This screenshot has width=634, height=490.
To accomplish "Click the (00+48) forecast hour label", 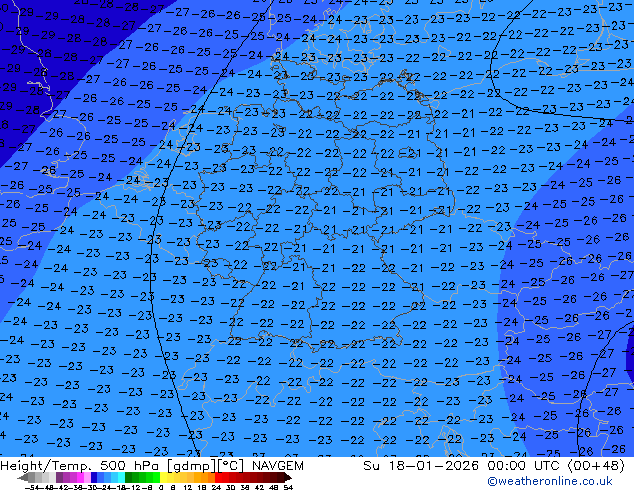I will (x=596, y=466).
